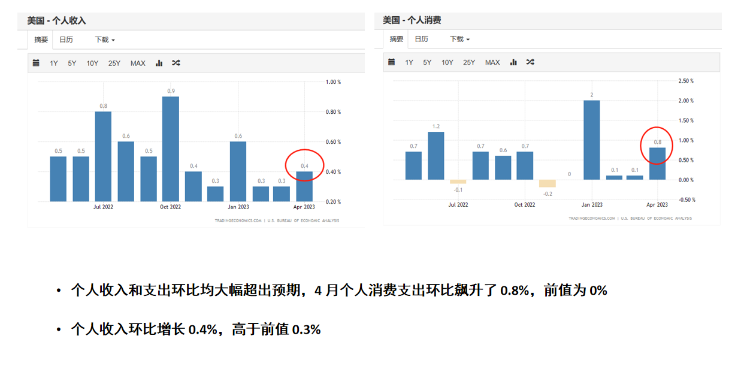Choose MAX range on income chart
The image size is (750, 384).
point(138,63)
